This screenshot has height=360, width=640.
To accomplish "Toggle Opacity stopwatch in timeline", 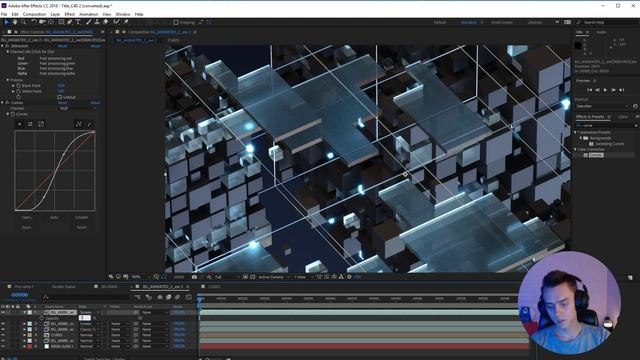I will click(x=41, y=318).
